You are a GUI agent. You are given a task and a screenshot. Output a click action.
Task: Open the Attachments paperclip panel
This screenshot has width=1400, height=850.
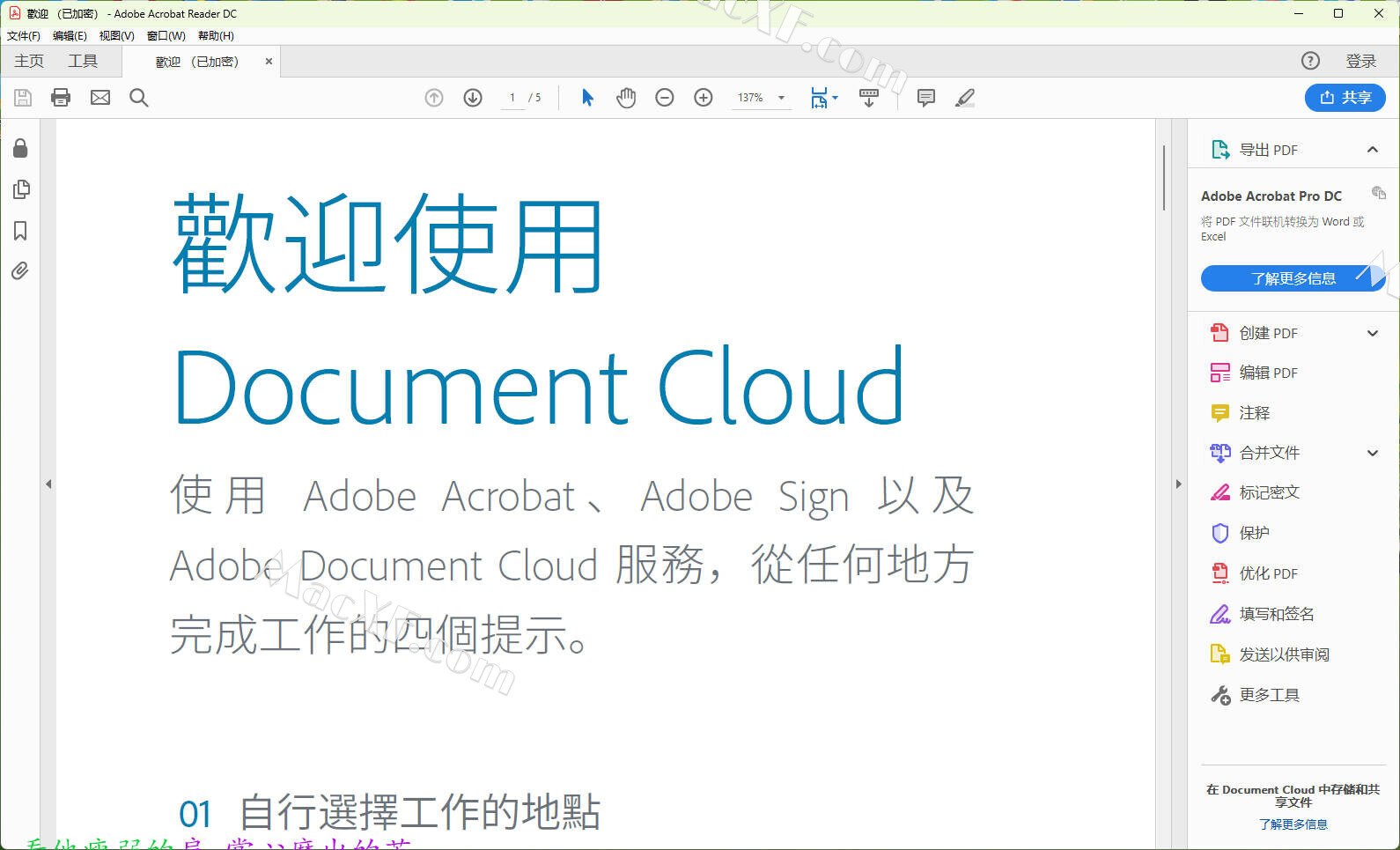pyautogui.click(x=20, y=270)
